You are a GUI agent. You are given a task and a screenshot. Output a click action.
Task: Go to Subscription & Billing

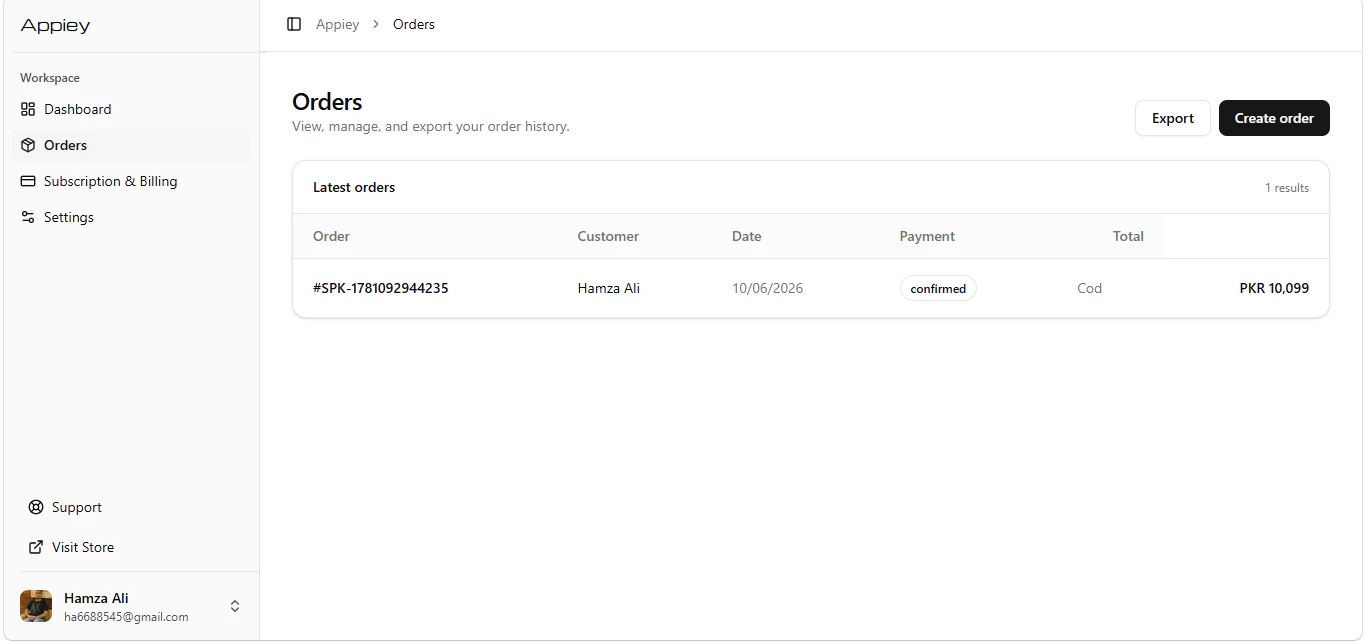coord(131,181)
